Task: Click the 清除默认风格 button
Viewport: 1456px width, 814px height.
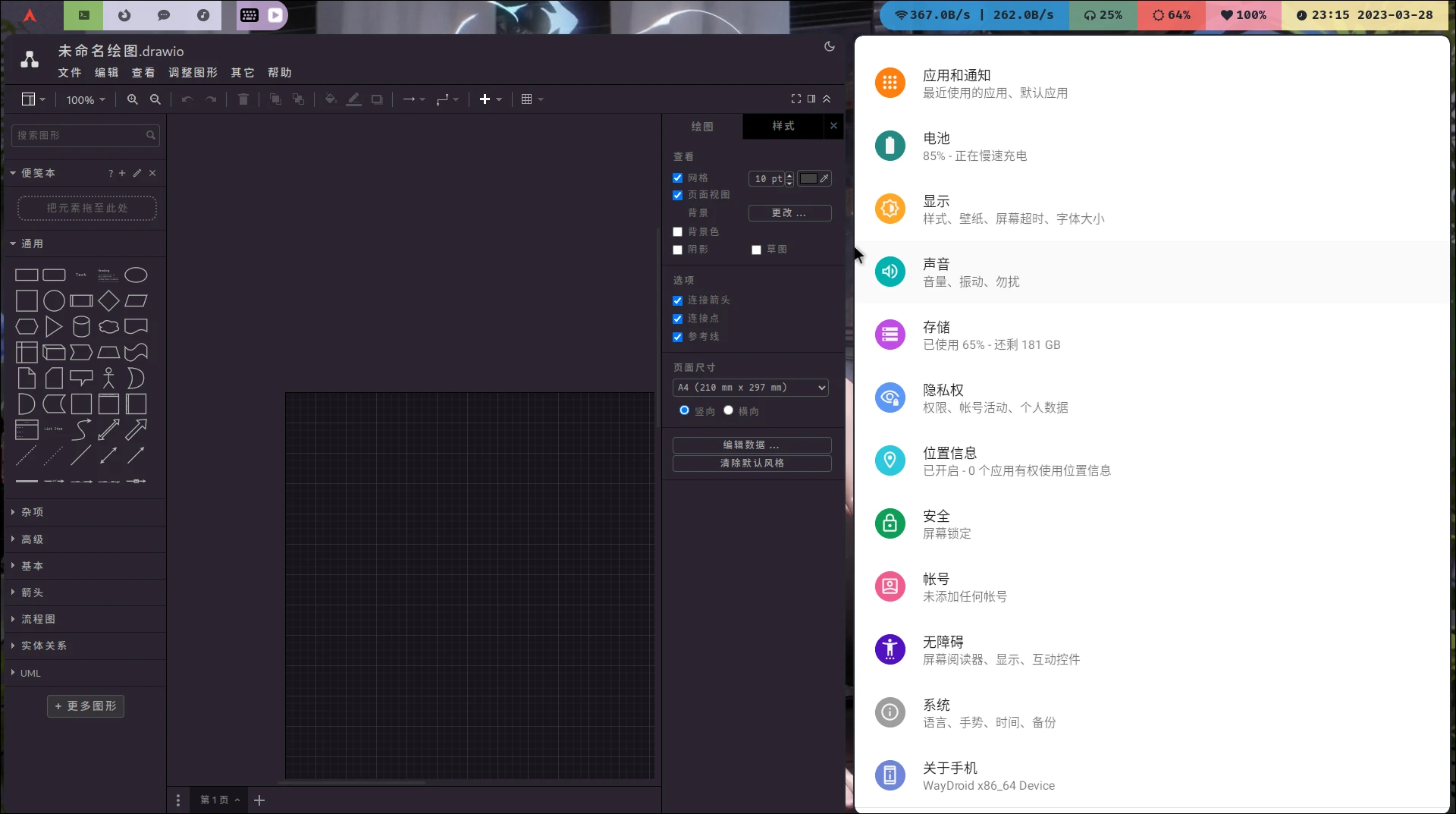Action: 752,463
